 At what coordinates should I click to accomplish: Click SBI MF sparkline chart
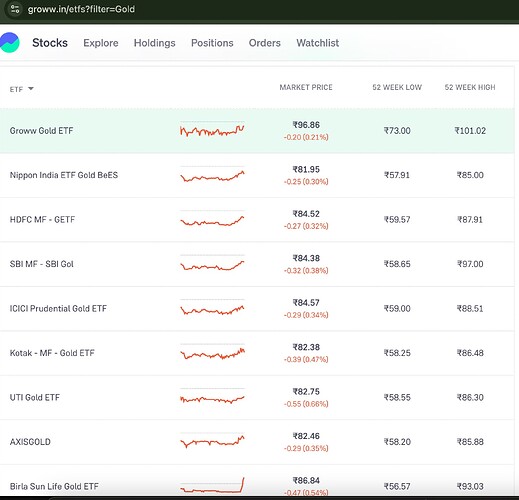212,263
